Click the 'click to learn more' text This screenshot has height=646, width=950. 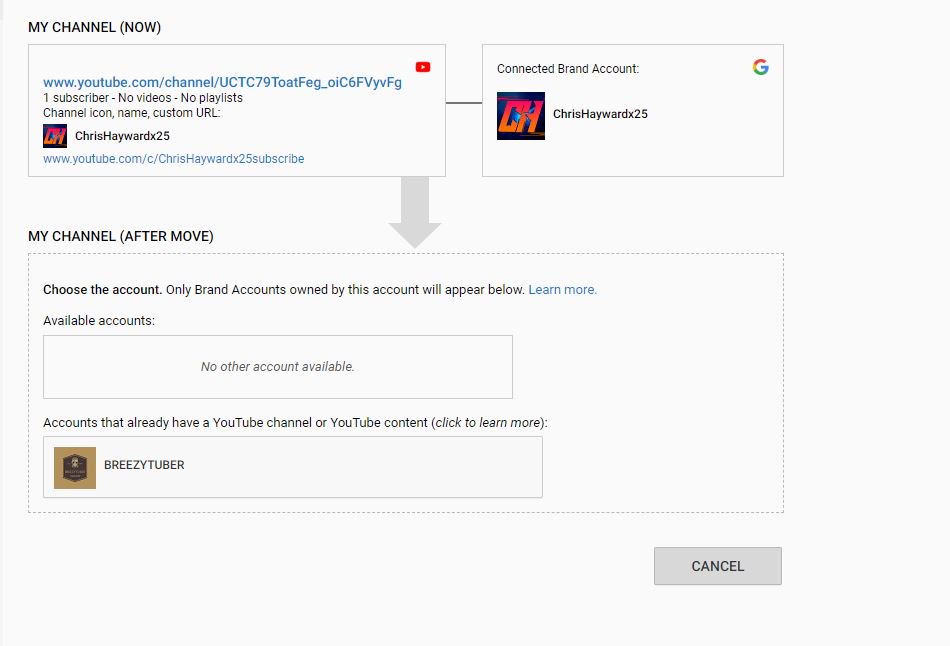coord(488,422)
